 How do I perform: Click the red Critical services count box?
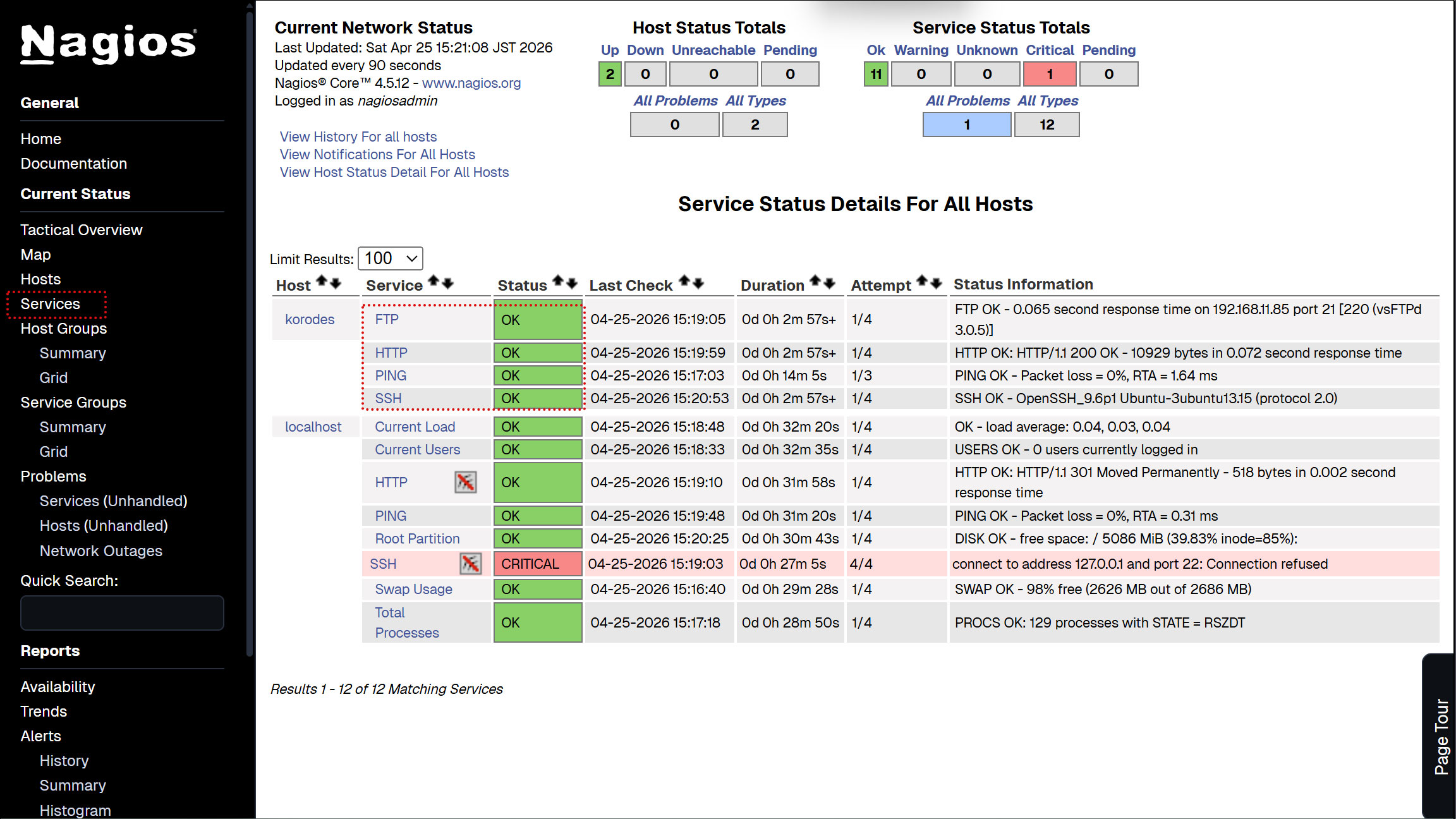coord(1049,74)
